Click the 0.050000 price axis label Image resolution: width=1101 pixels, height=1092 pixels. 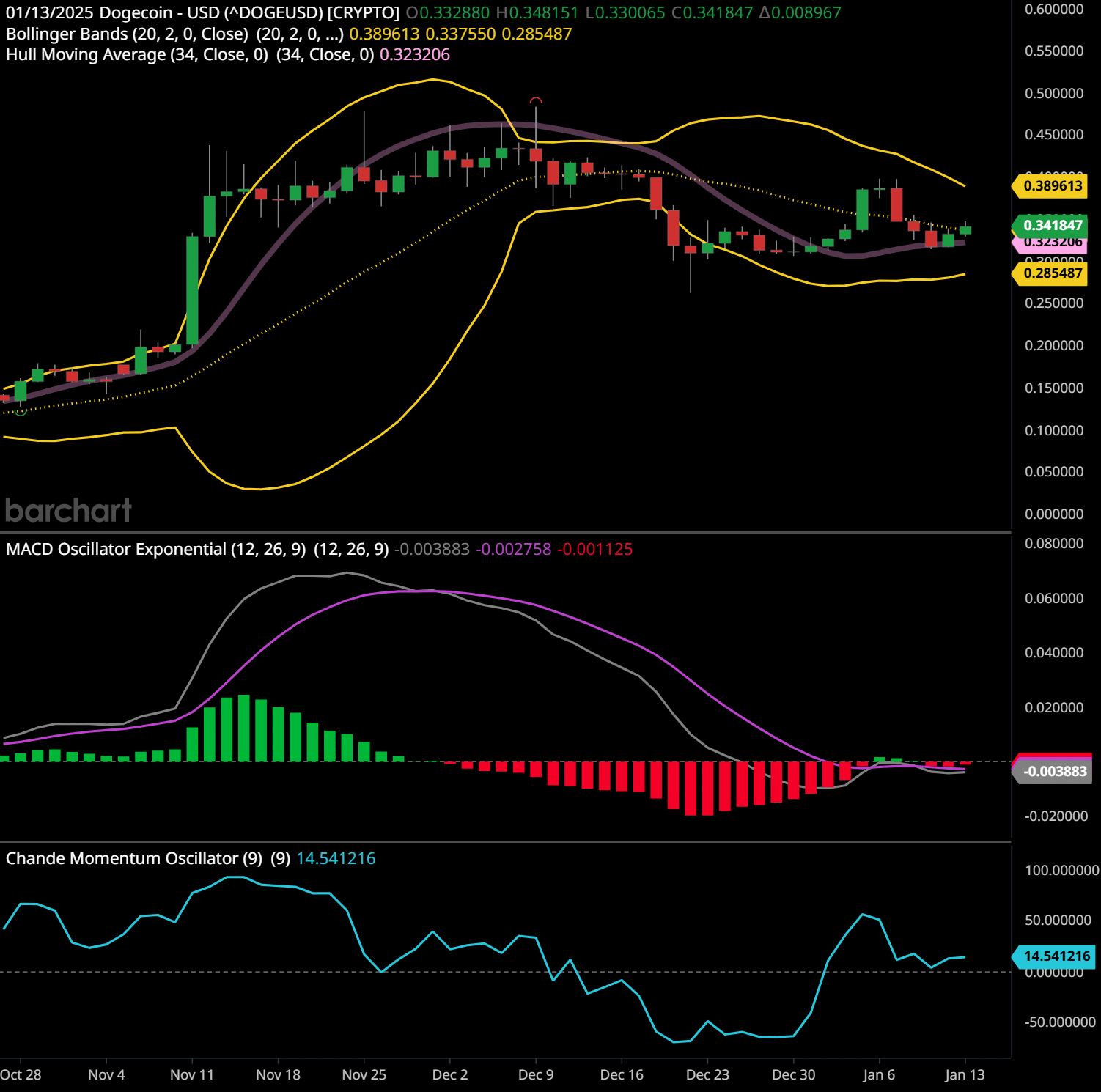tap(1054, 471)
